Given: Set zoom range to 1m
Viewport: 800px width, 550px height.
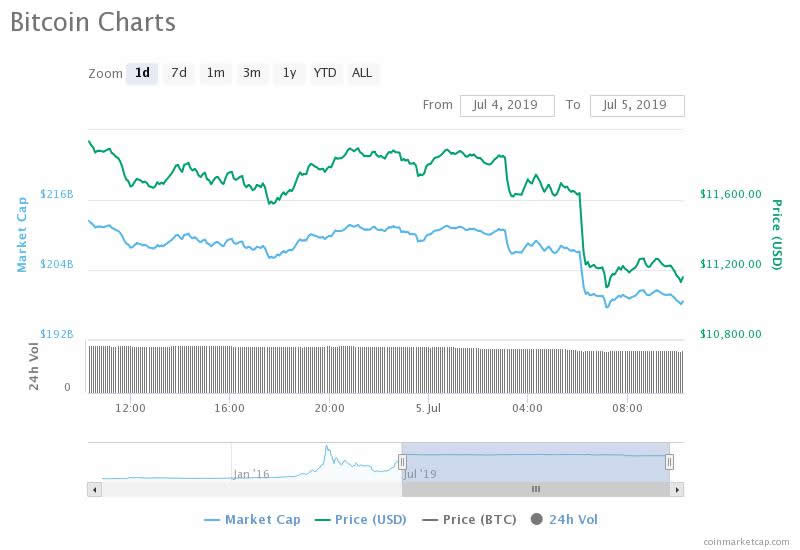Looking at the screenshot, I should coord(215,73).
